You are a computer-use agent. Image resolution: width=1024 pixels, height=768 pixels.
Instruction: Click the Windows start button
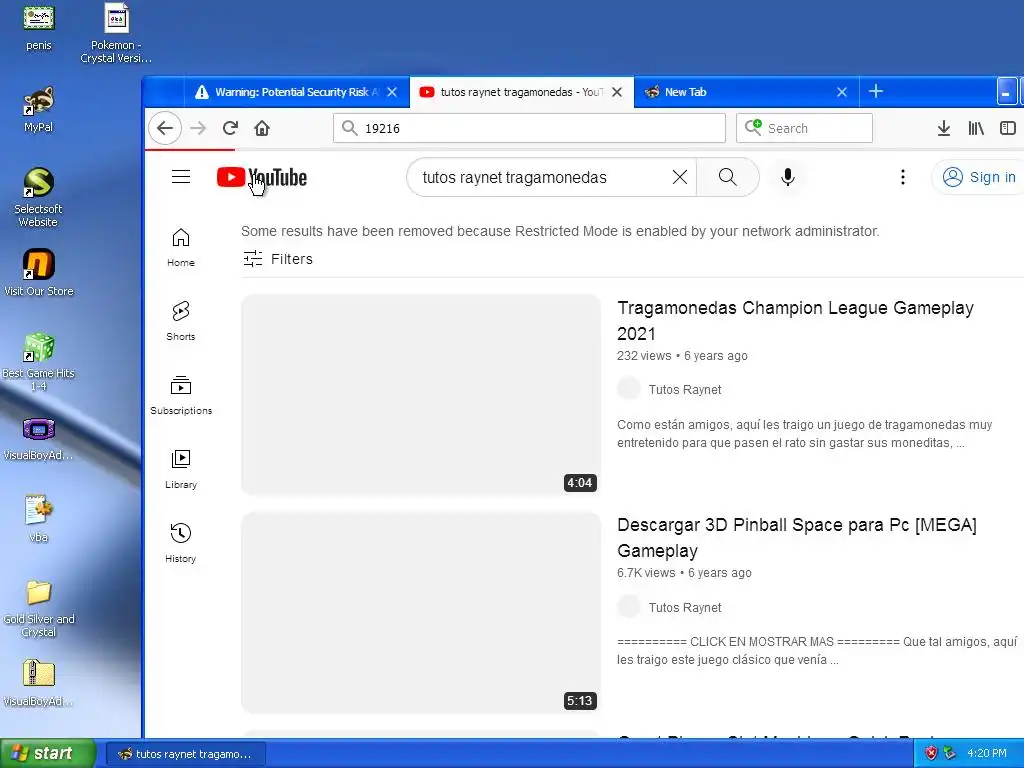click(x=47, y=754)
